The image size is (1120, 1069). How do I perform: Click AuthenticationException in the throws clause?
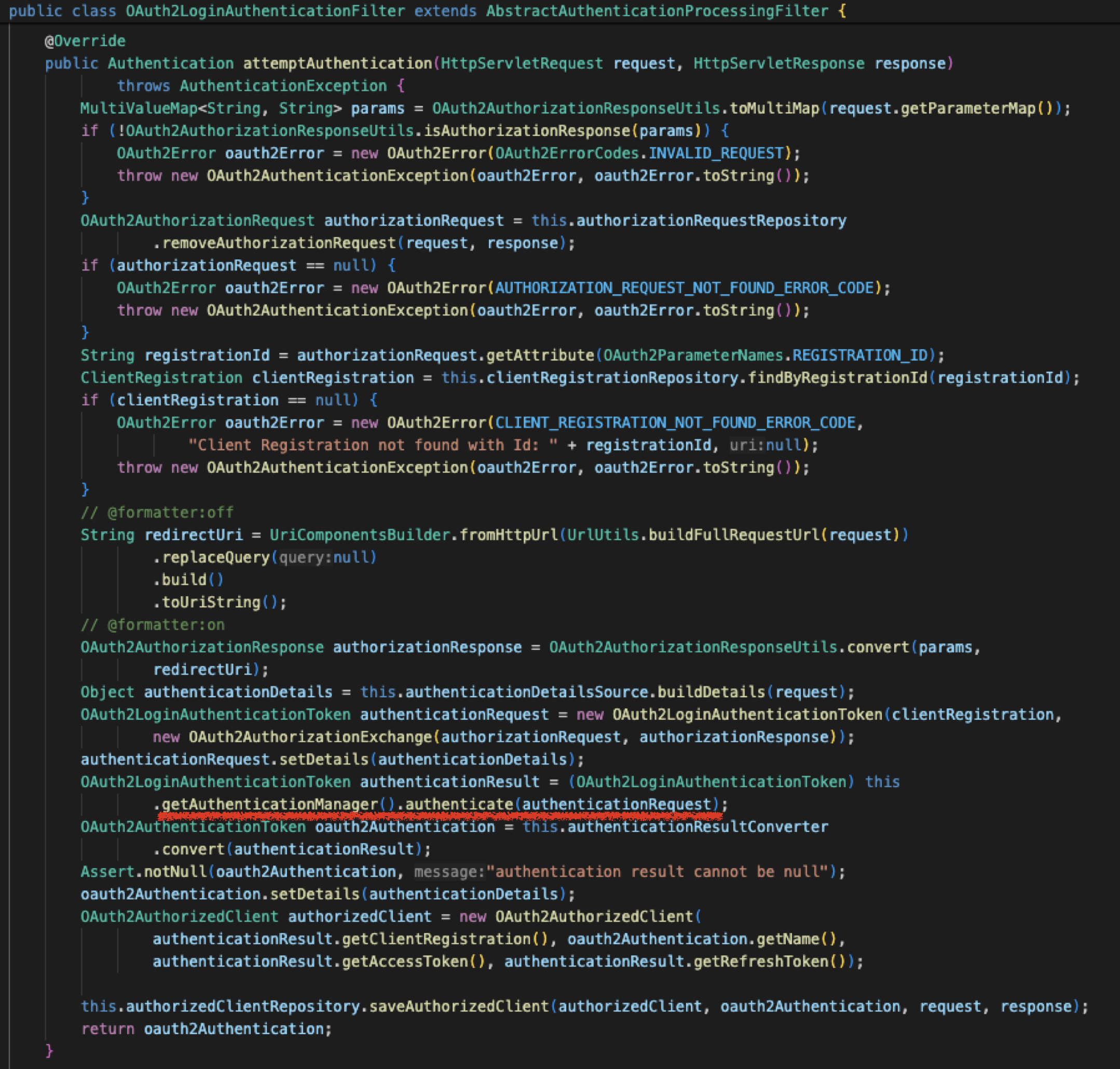pyautogui.click(x=283, y=86)
